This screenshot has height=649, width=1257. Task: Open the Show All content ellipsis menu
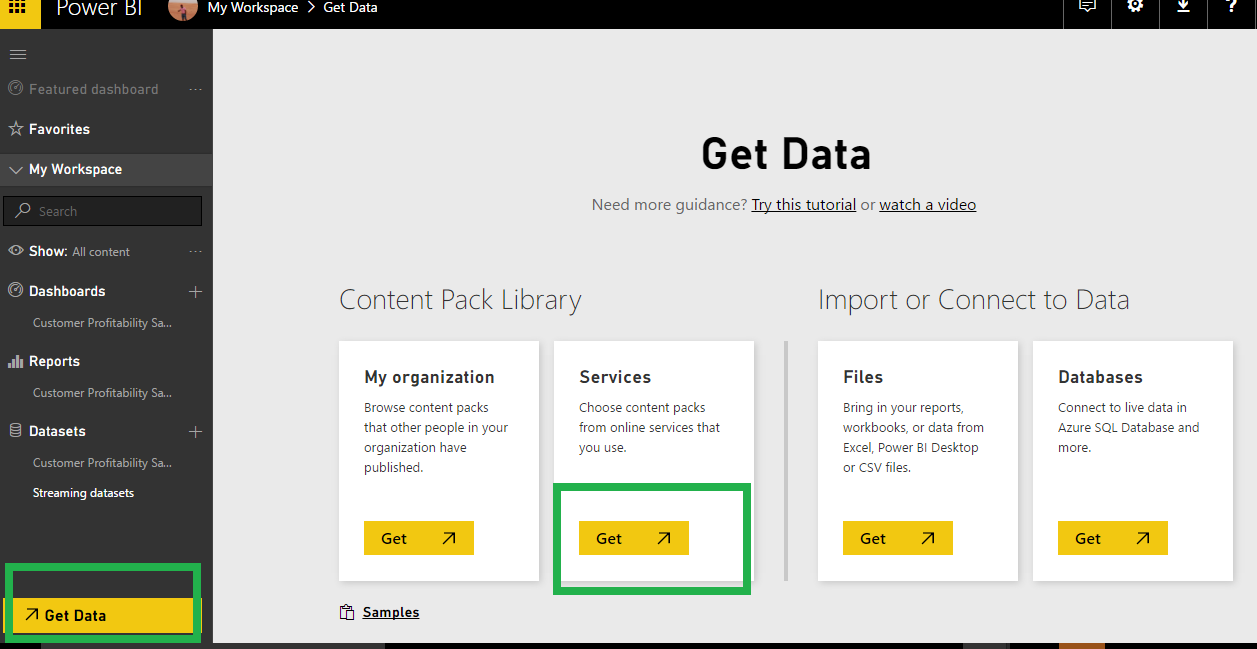pyautogui.click(x=195, y=251)
